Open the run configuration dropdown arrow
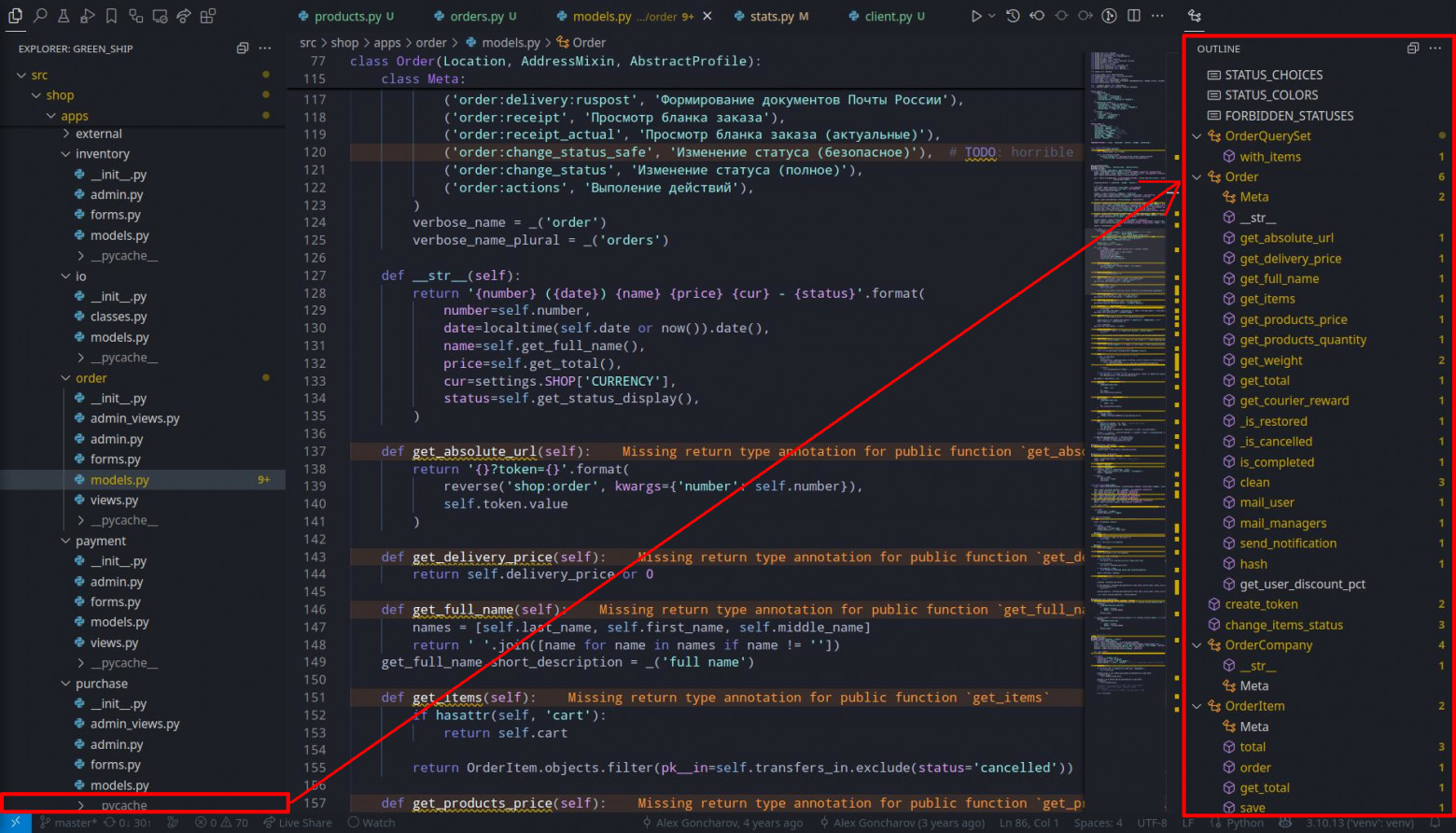 (x=991, y=16)
